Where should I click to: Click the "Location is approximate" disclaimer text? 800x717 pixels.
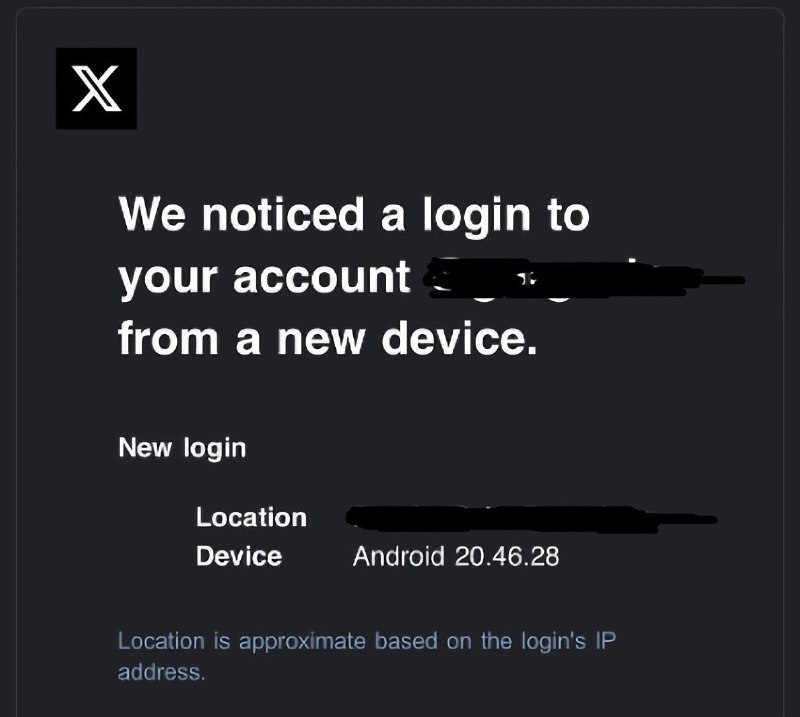click(x=367, y=656)
